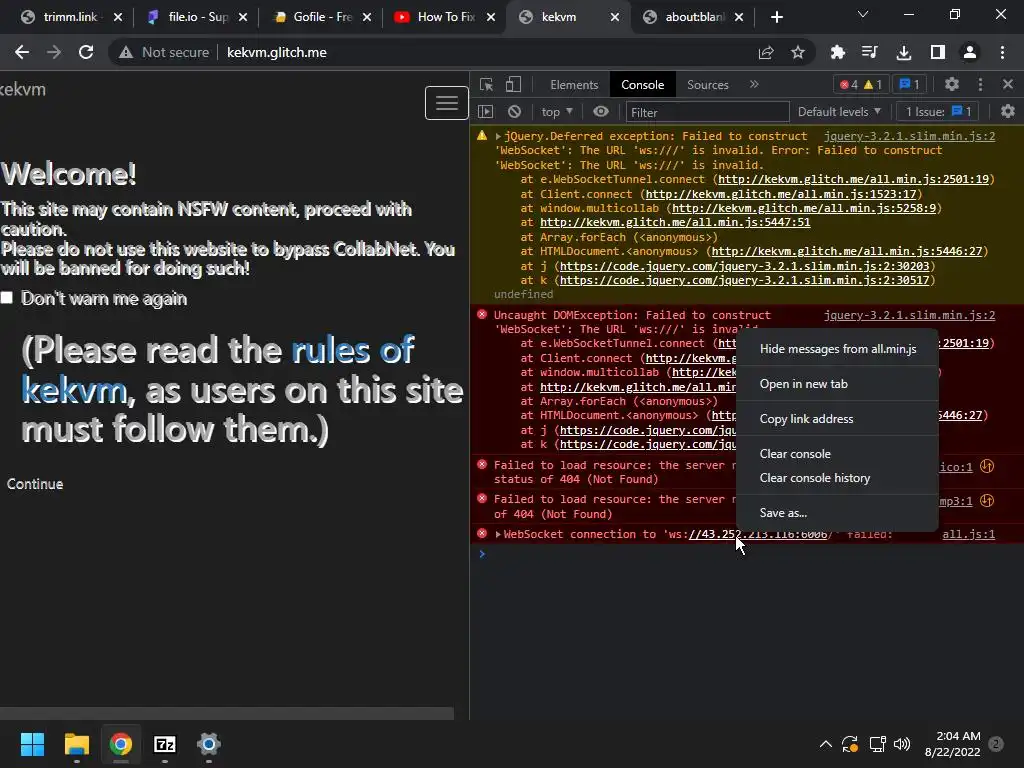Open console settings gear beside issues
Screen dimensions: 1024x768
click(1008, 112)
